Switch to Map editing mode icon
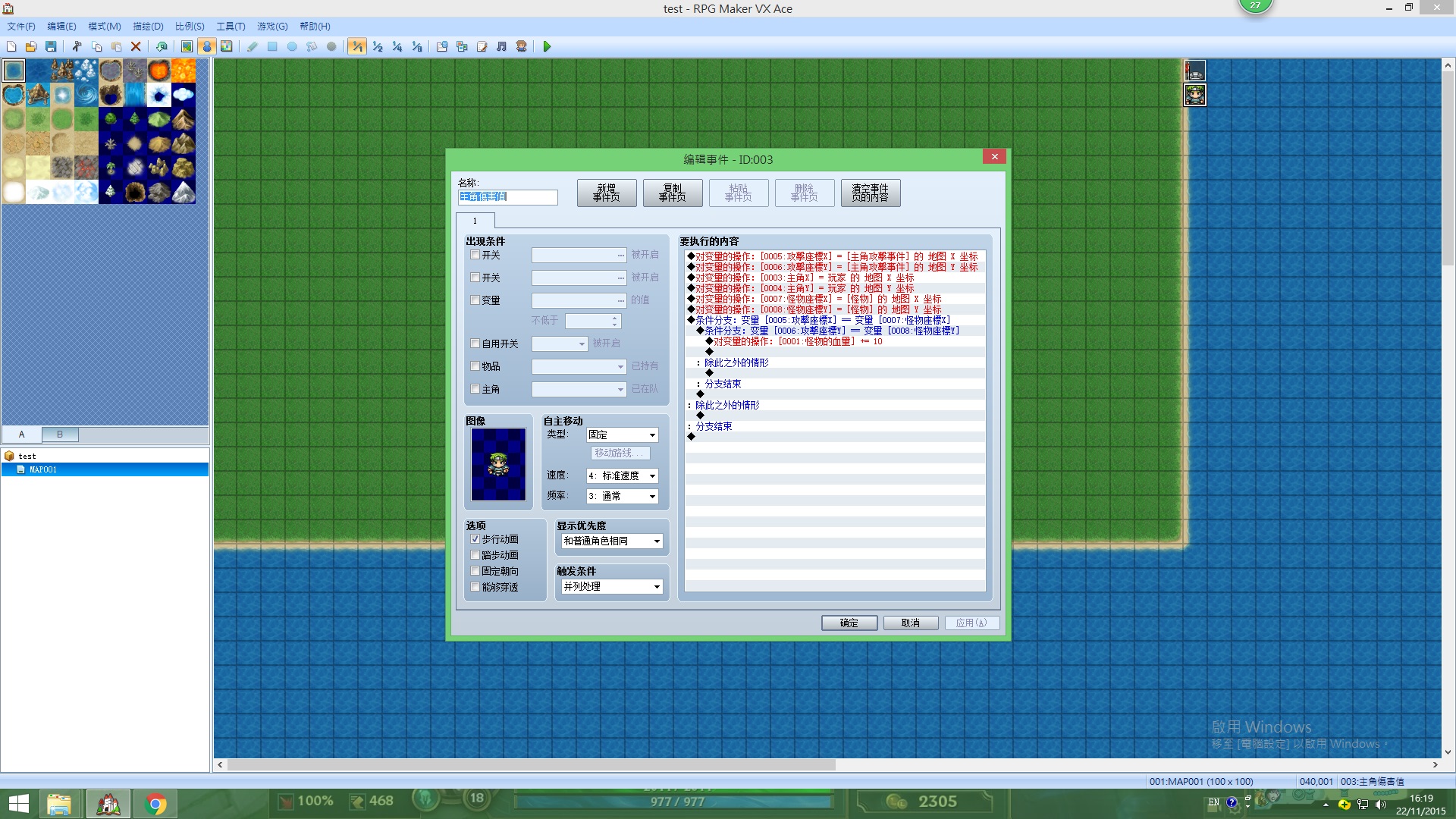This screenshot has width=1456, height=819. (x=187, y=47)
